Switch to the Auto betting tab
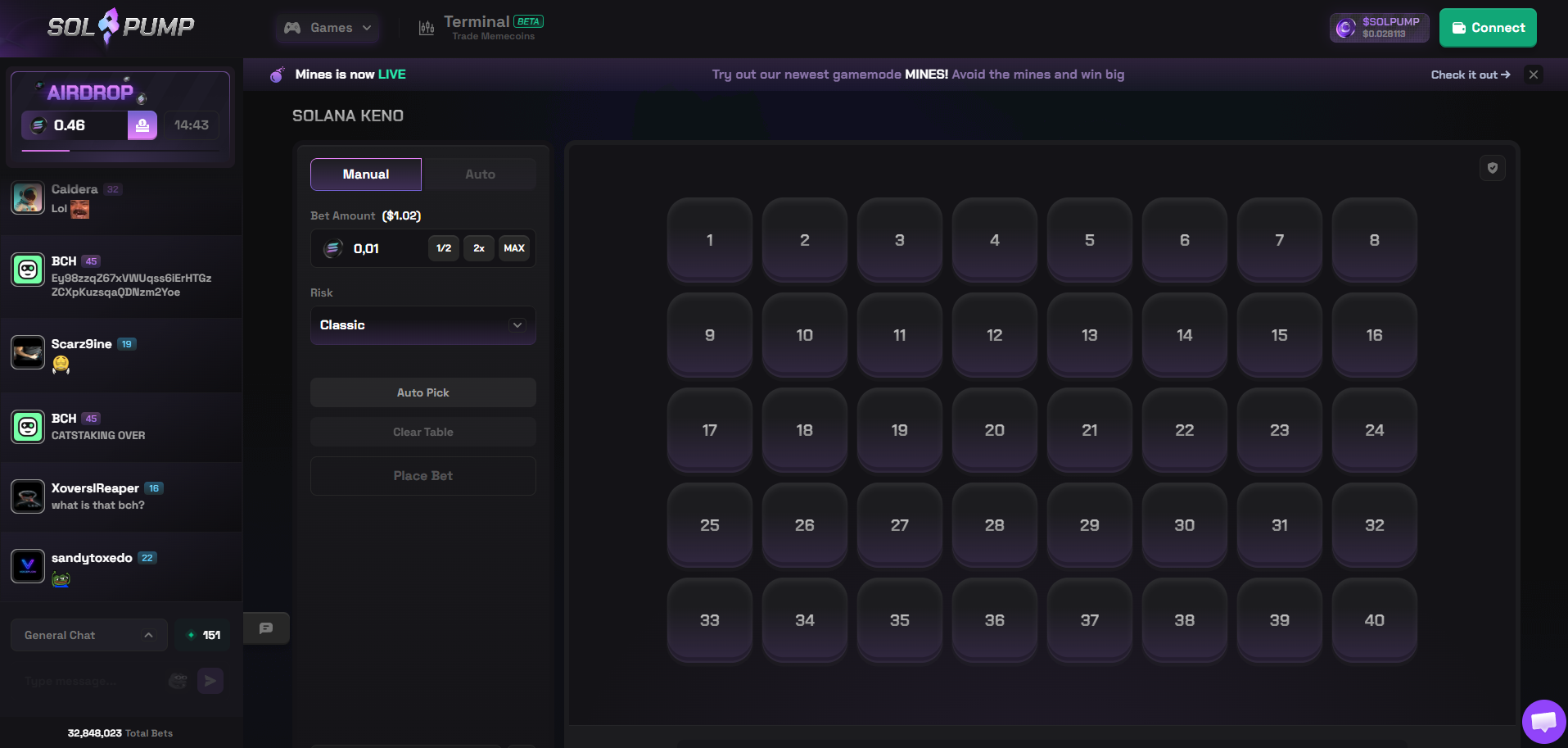Screen dimensions: 1568x748 (x=480, y=175)
